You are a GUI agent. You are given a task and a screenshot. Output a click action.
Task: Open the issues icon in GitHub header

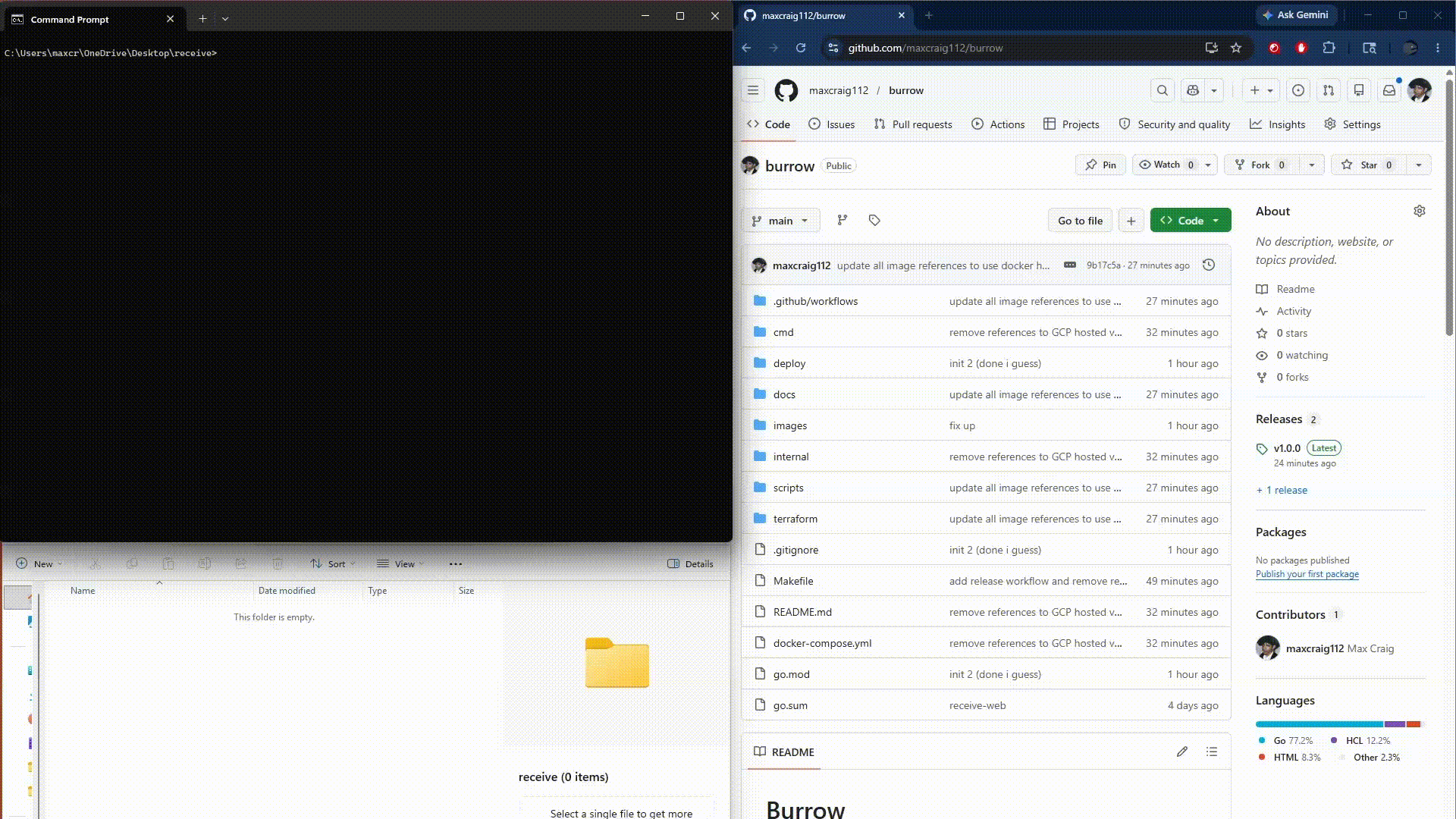(1298, 90)
